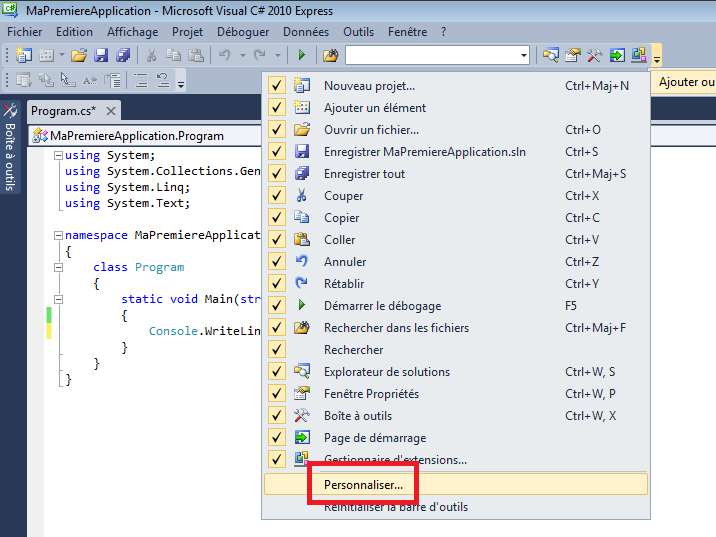Select the Program.cs tab
The image size is (716, 537).
[63, 111]
